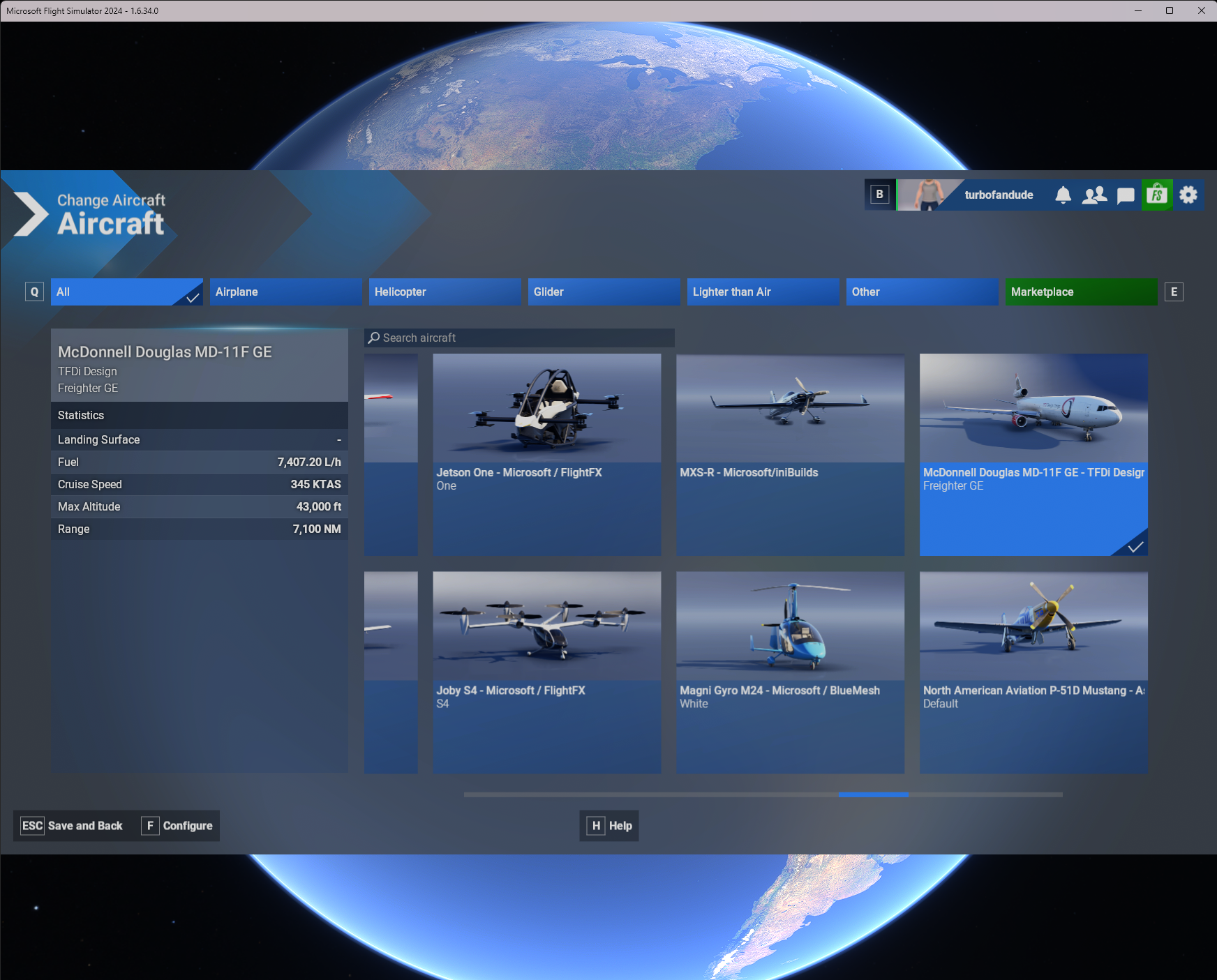Click the E next-tab key icon
Viewport: 1217px width, 980px height.
click(x=1174, y=292)
